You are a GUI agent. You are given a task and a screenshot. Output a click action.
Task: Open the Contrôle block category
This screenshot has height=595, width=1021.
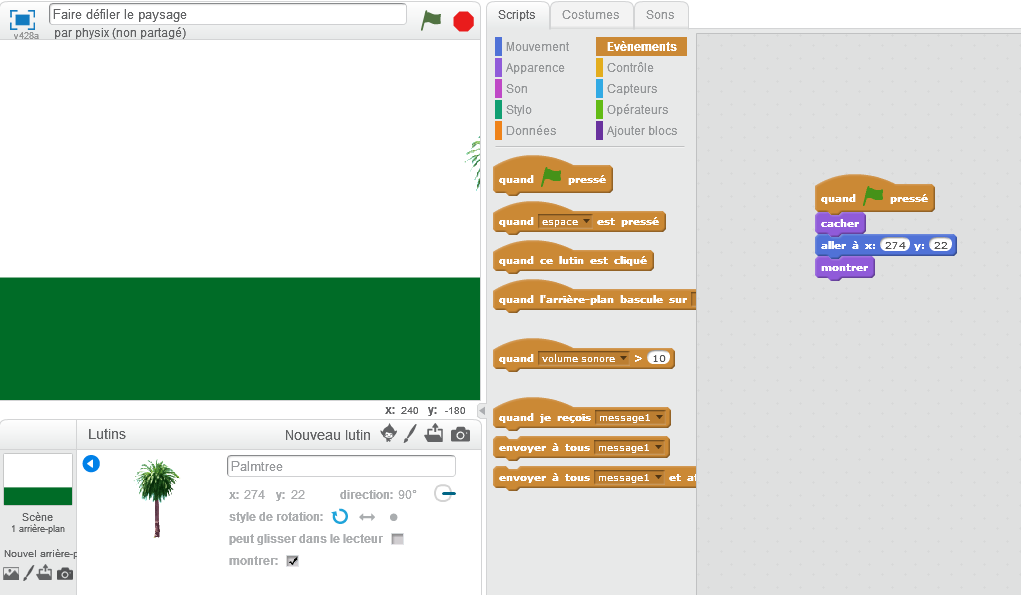coord(630,68)
